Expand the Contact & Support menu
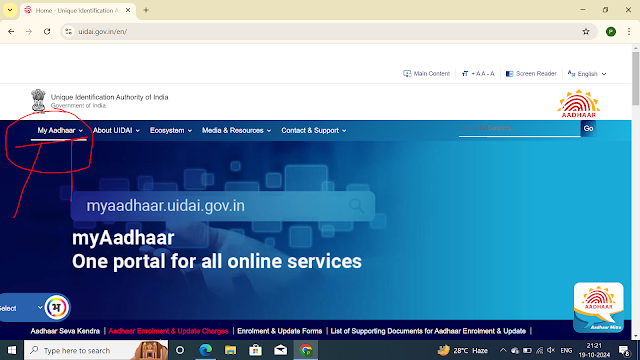Image resolution: width=640 pixels, height=360 pixels. click(x=313, y=130)
